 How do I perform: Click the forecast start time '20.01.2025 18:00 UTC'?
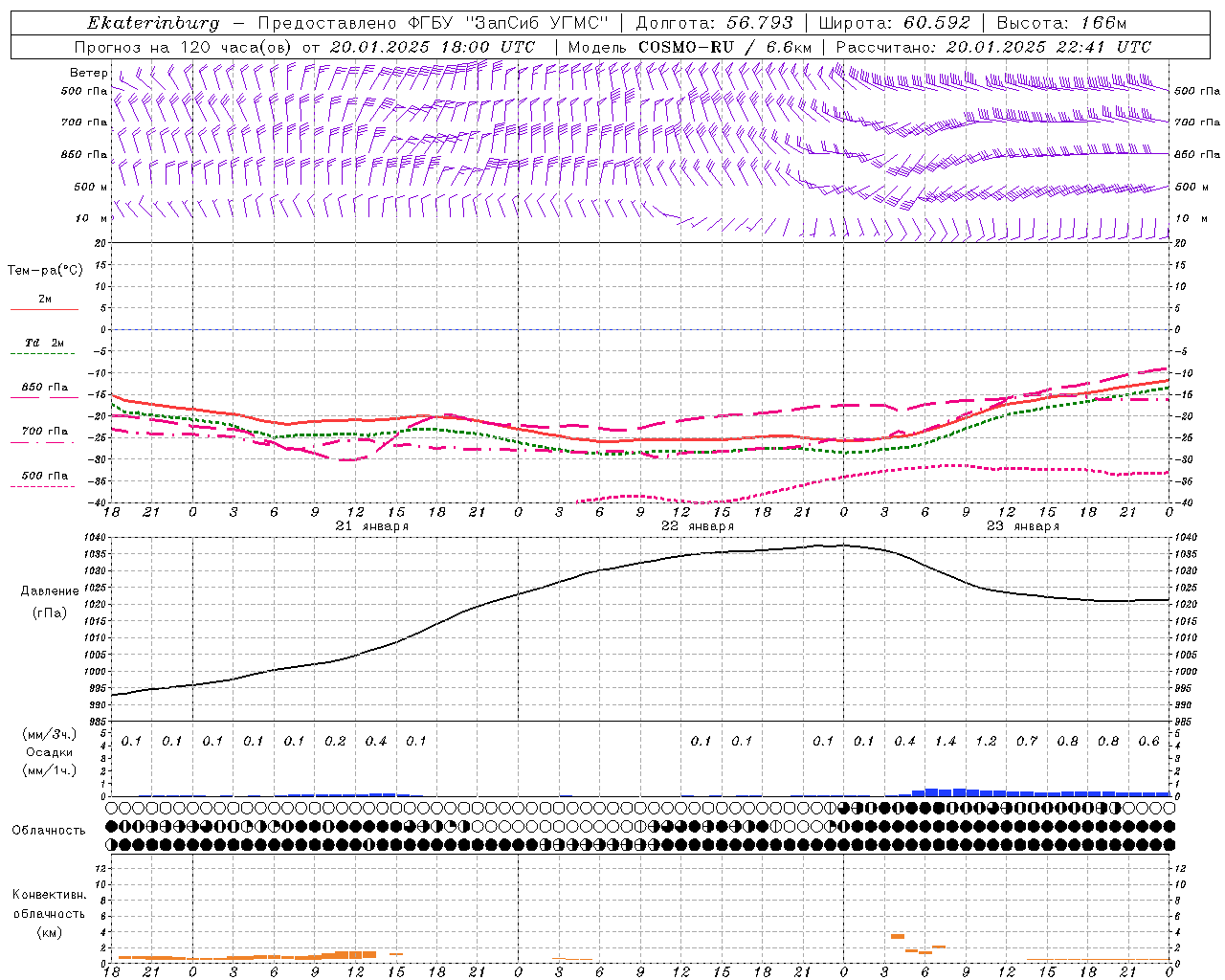(x=433, y=47)
